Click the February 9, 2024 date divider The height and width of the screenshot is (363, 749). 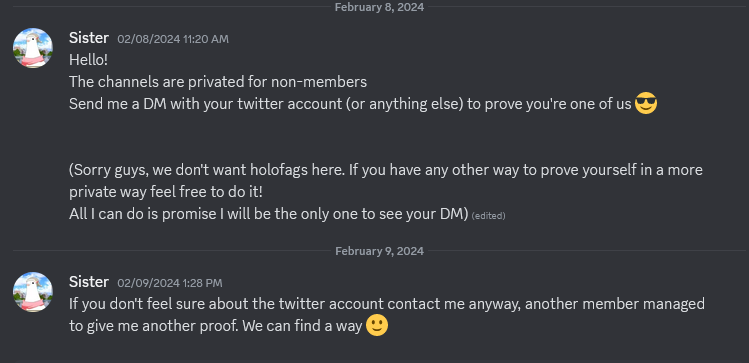pyautogui.click(x=379, y=251)
